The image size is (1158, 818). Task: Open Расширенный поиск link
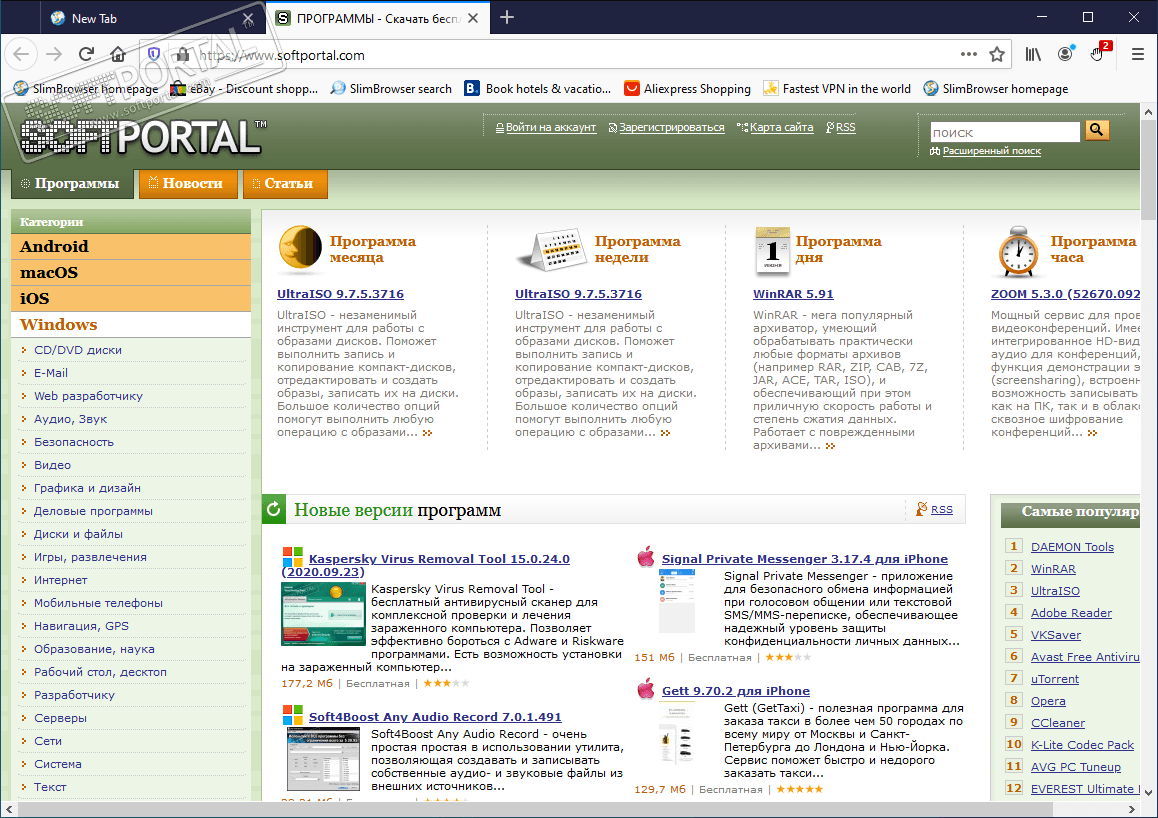[991, 151]
